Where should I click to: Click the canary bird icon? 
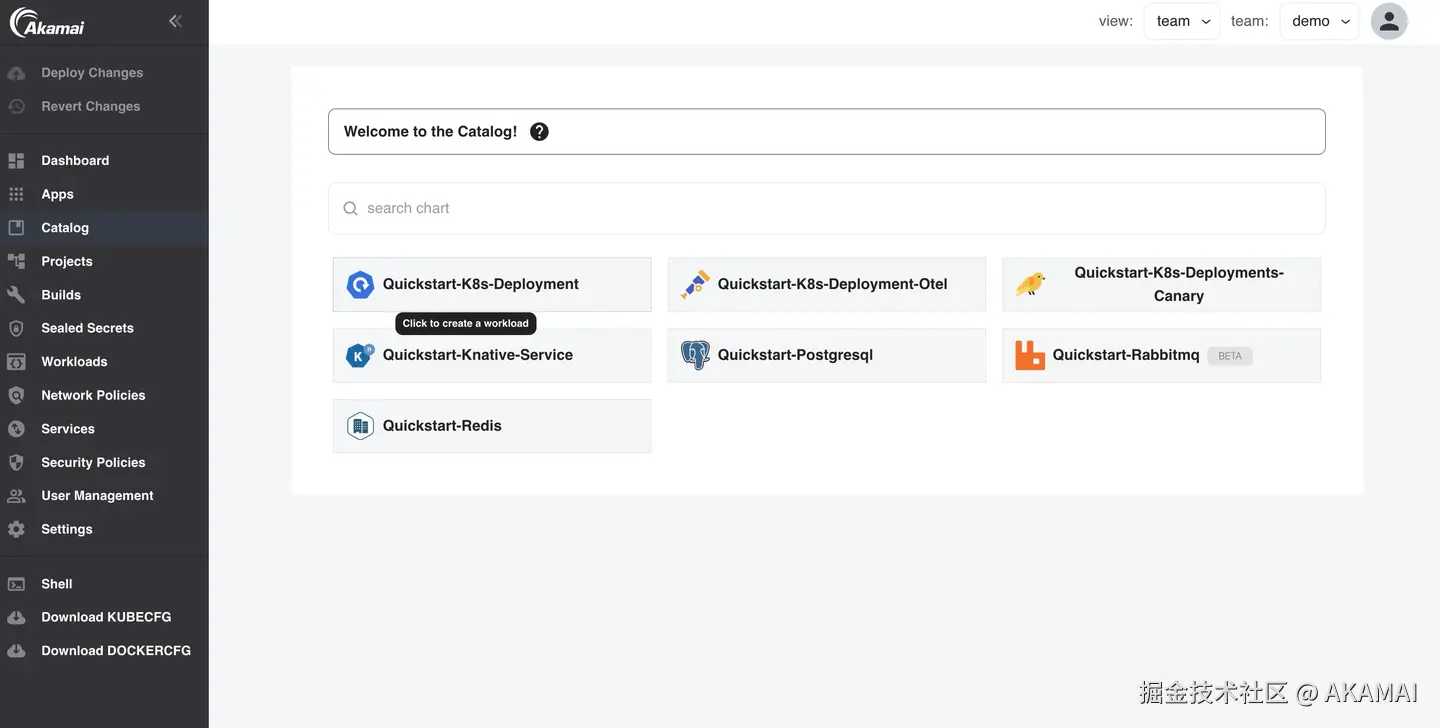coord(1030,285)
